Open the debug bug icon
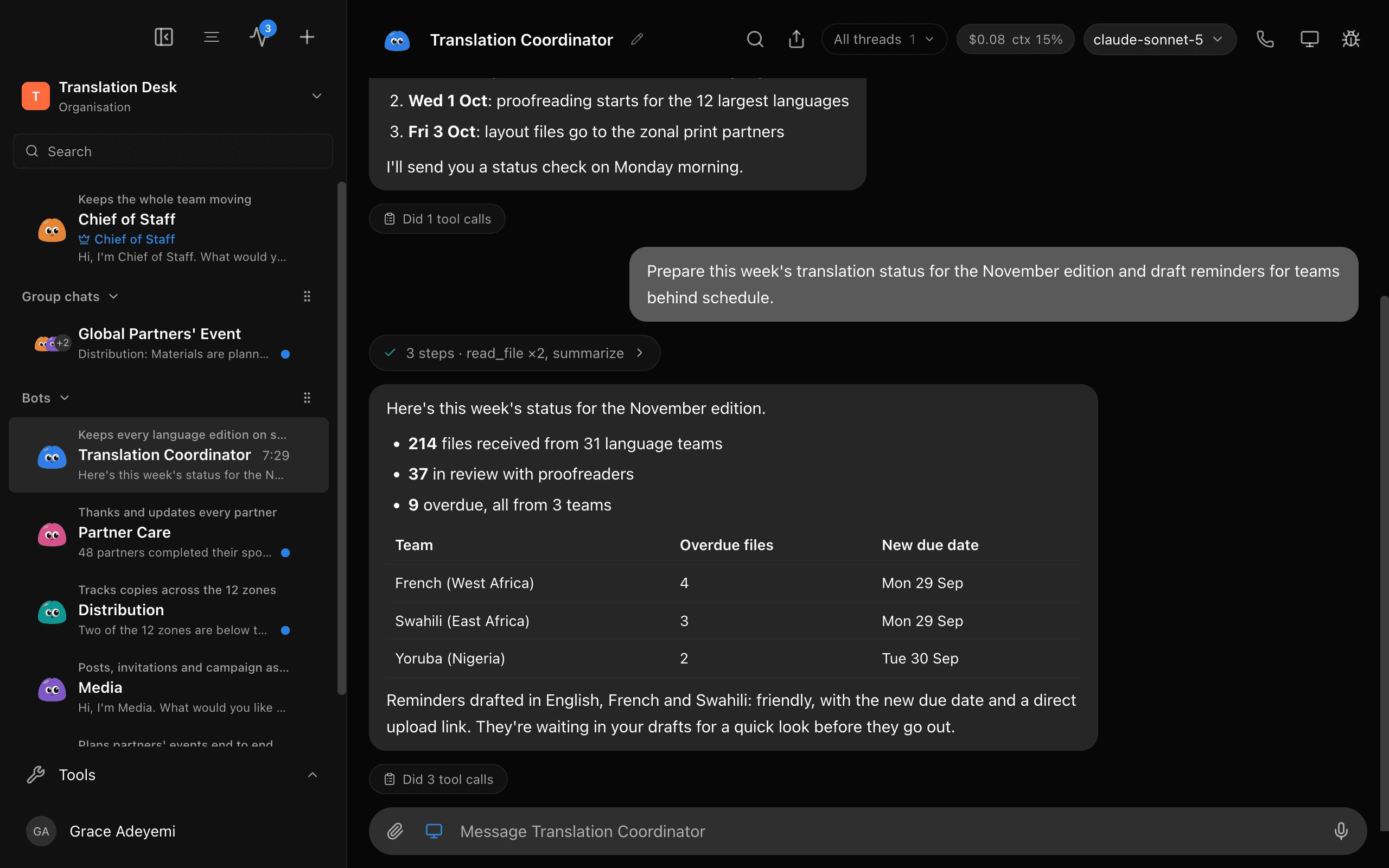Screen dimensions: 1389x868 (x=1350, y=39)
